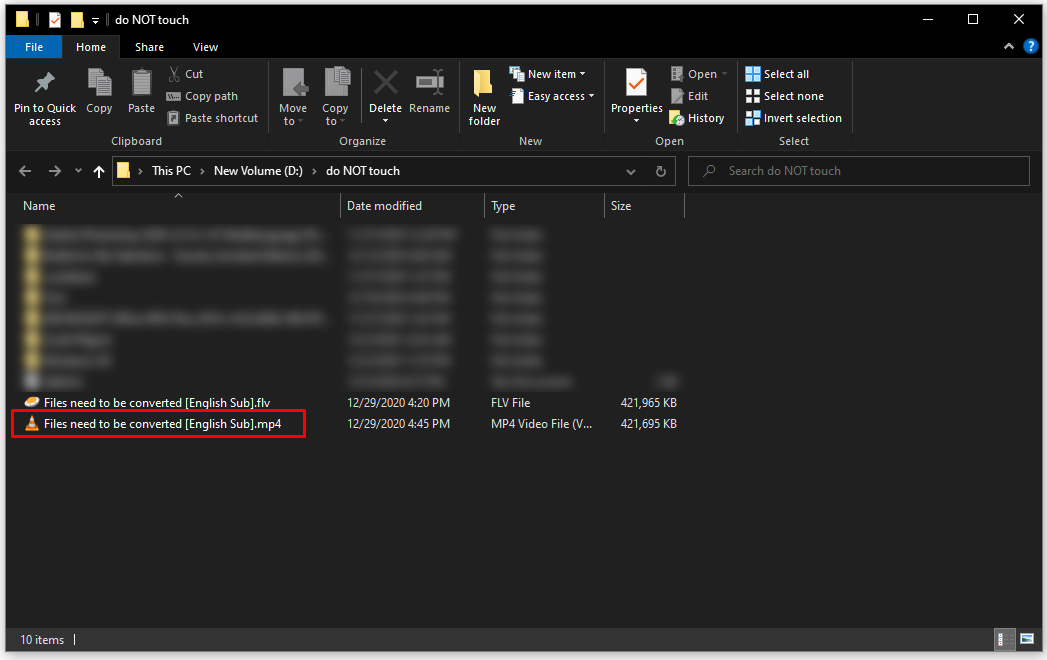Copy the selected file

tap(99, 96)
